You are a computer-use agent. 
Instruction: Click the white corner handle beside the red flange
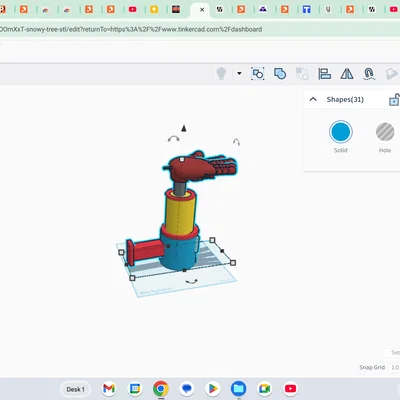(x=121, y=253)
